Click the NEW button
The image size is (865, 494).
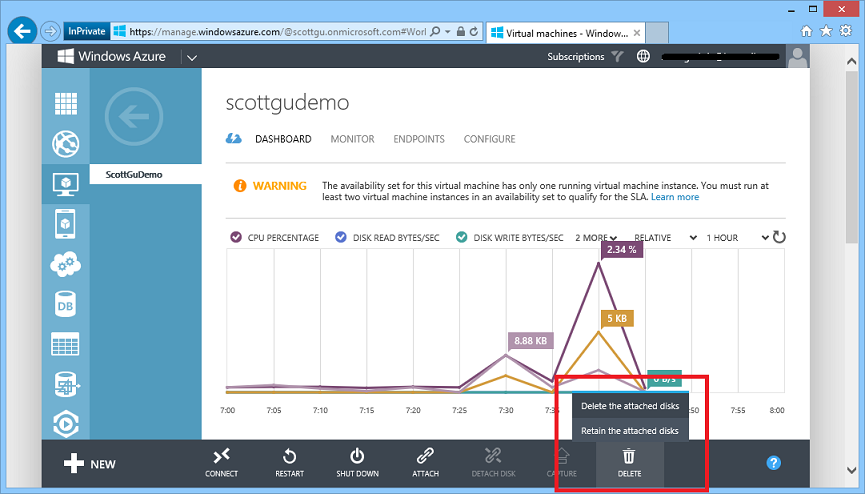(89, 464)
